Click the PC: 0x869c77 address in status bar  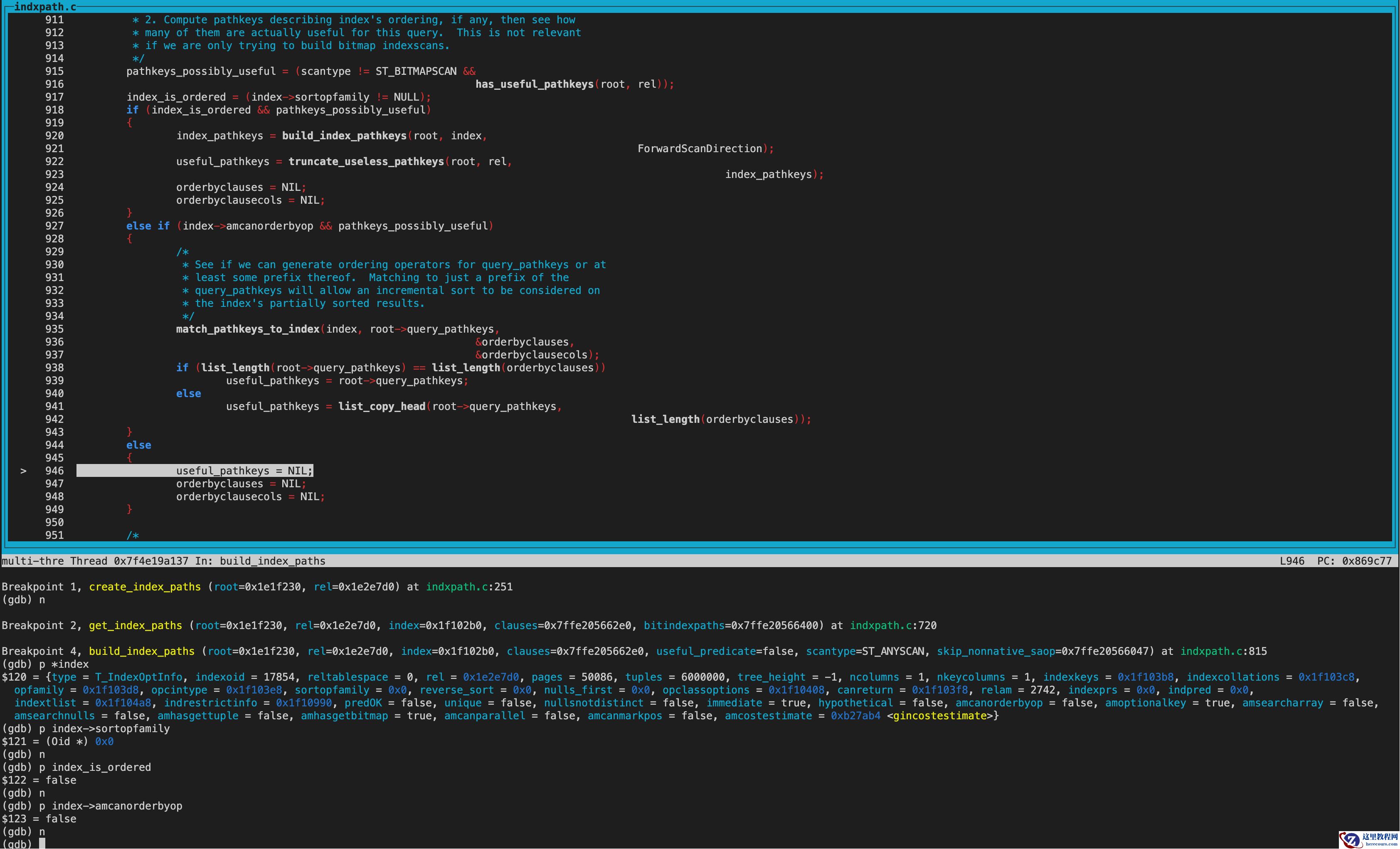pos(1354,561)
